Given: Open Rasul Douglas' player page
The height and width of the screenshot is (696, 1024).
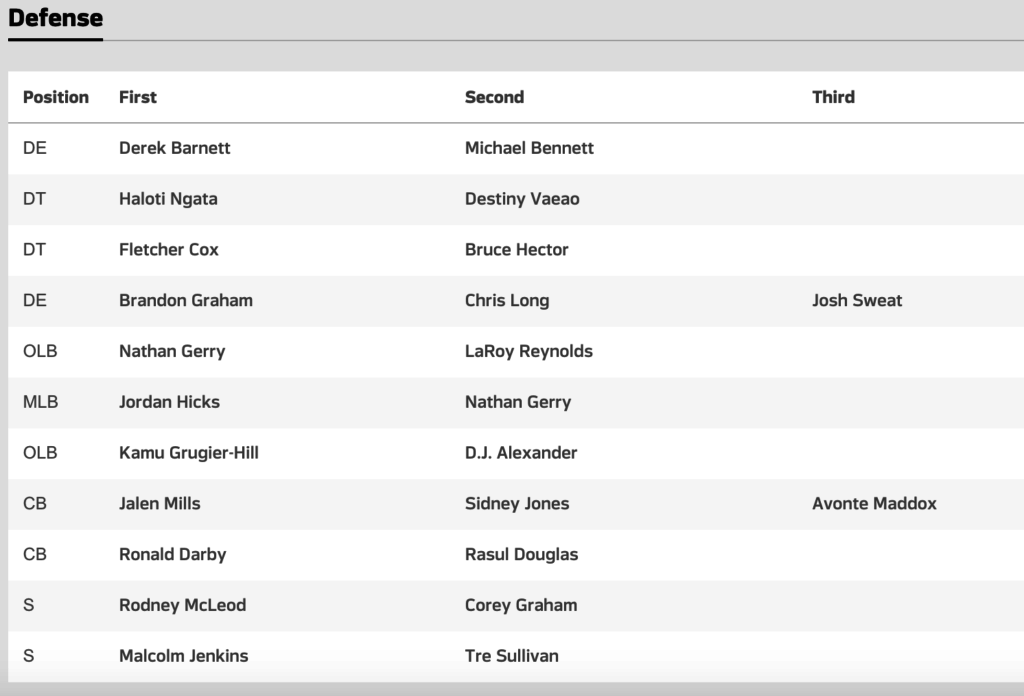Looking at the screenshot, I should 521,555.
